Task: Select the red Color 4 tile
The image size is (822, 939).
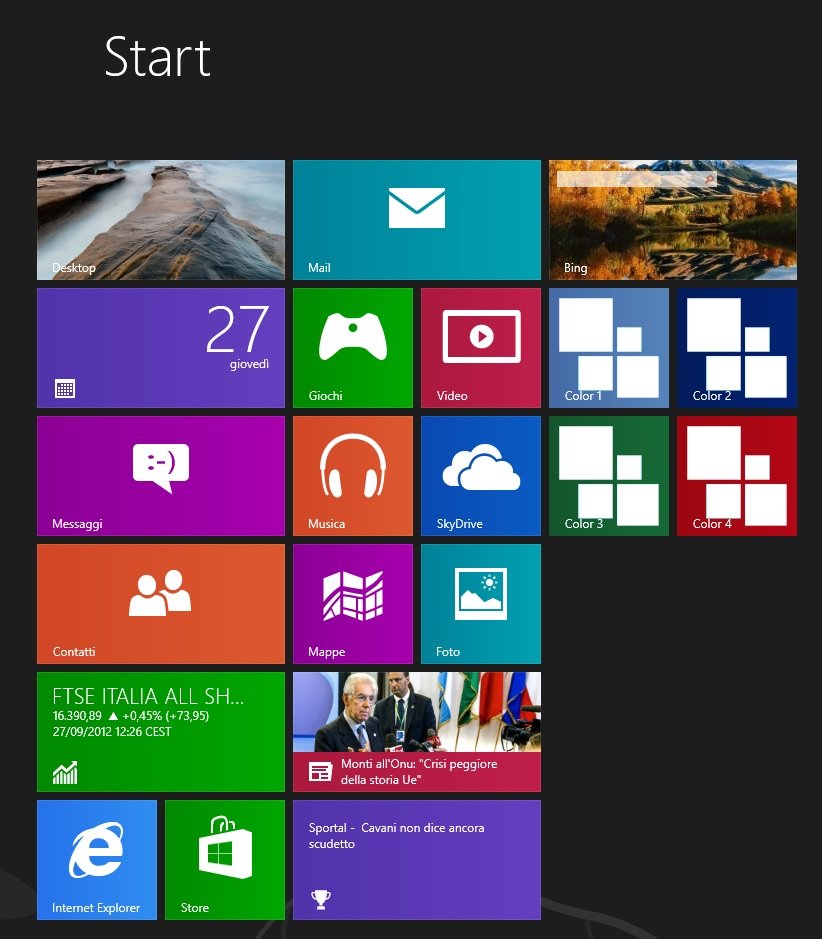Action: pos(736,475)
